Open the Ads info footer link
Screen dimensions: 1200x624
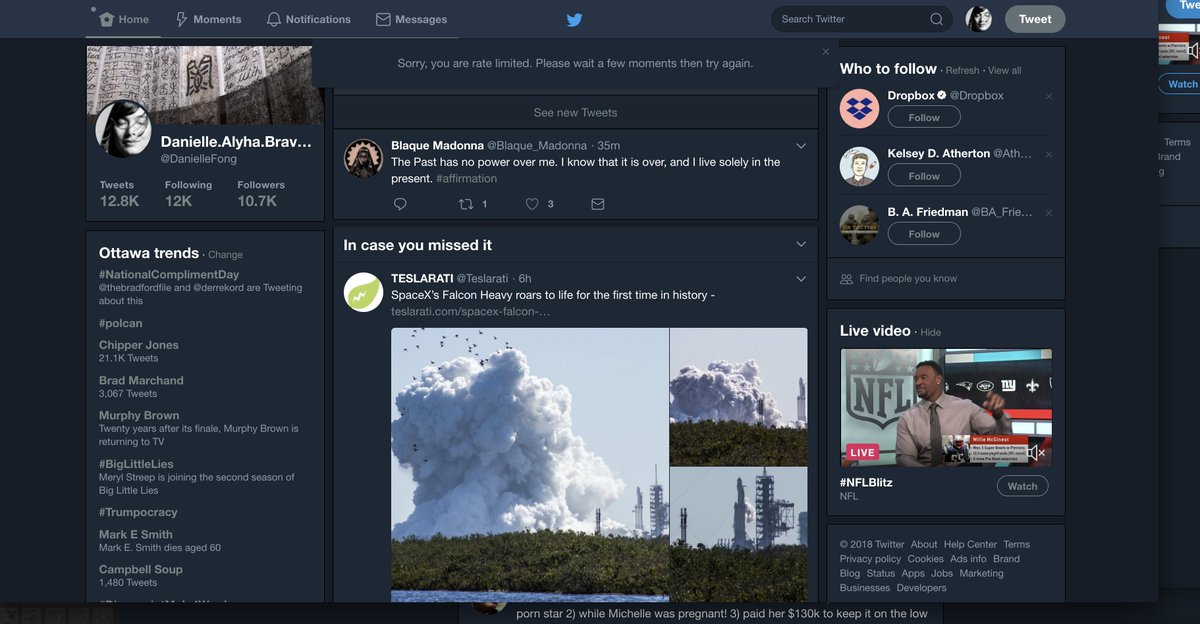968,559
